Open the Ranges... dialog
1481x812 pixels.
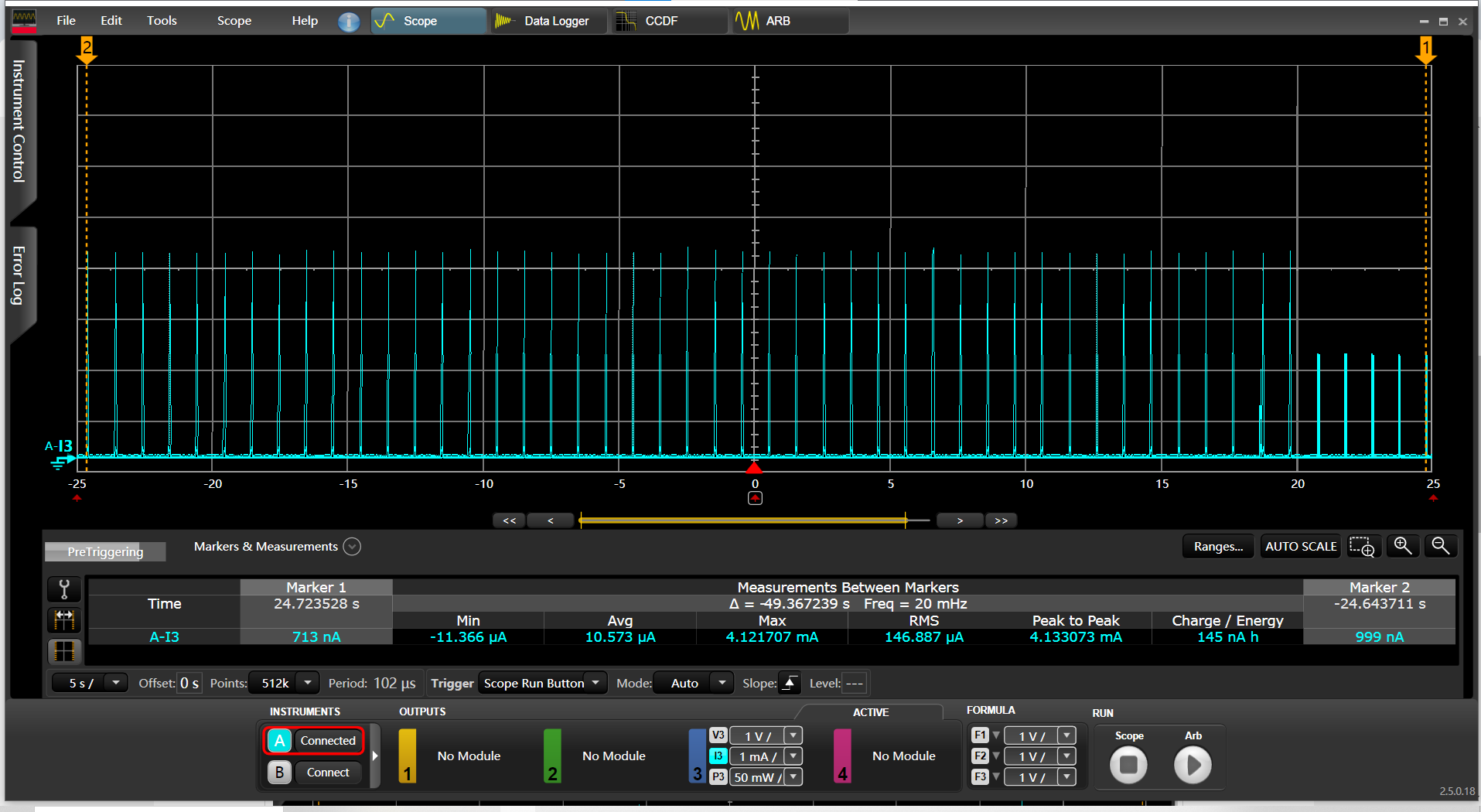1218,546
